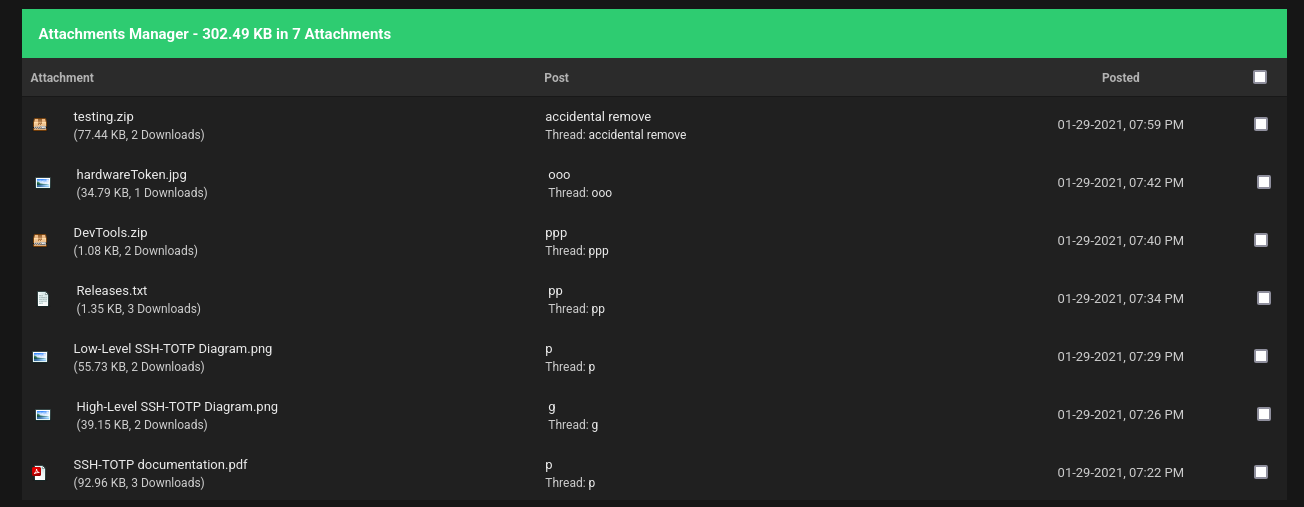Click the text file icon beside Releases.txt
The width and height of the screenshot is (1304, 507).
(43, 299)
